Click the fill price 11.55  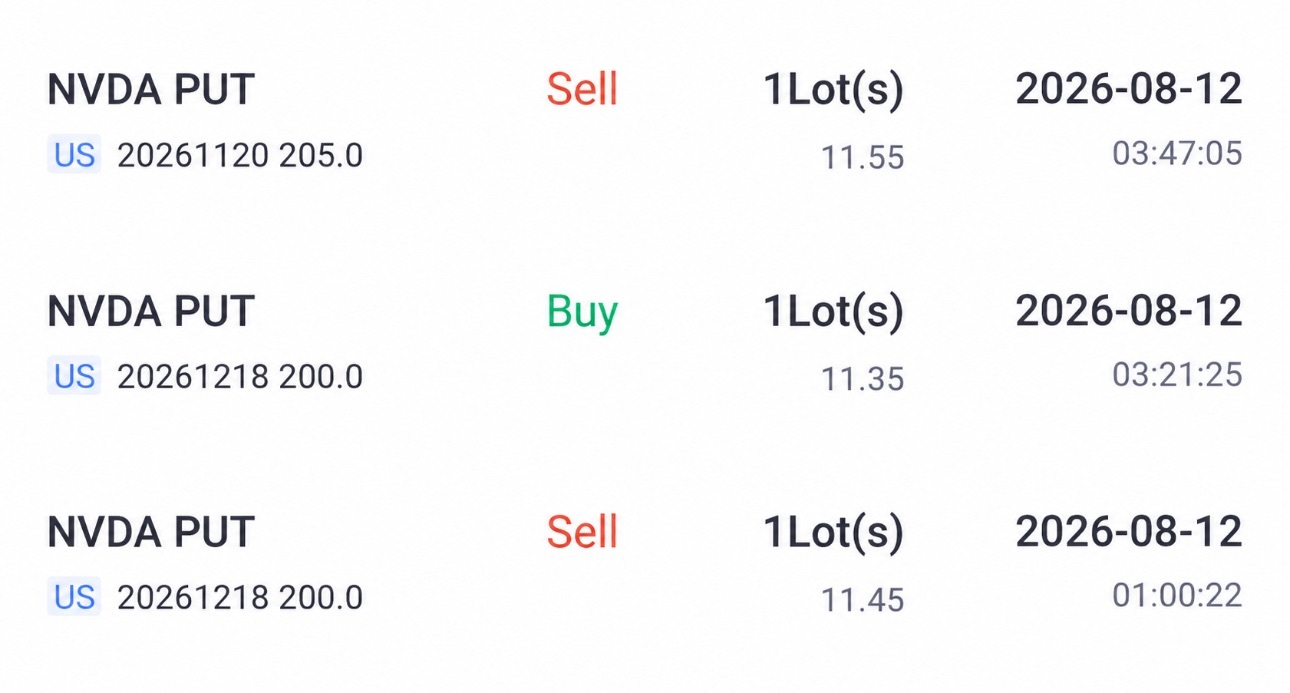863,158
